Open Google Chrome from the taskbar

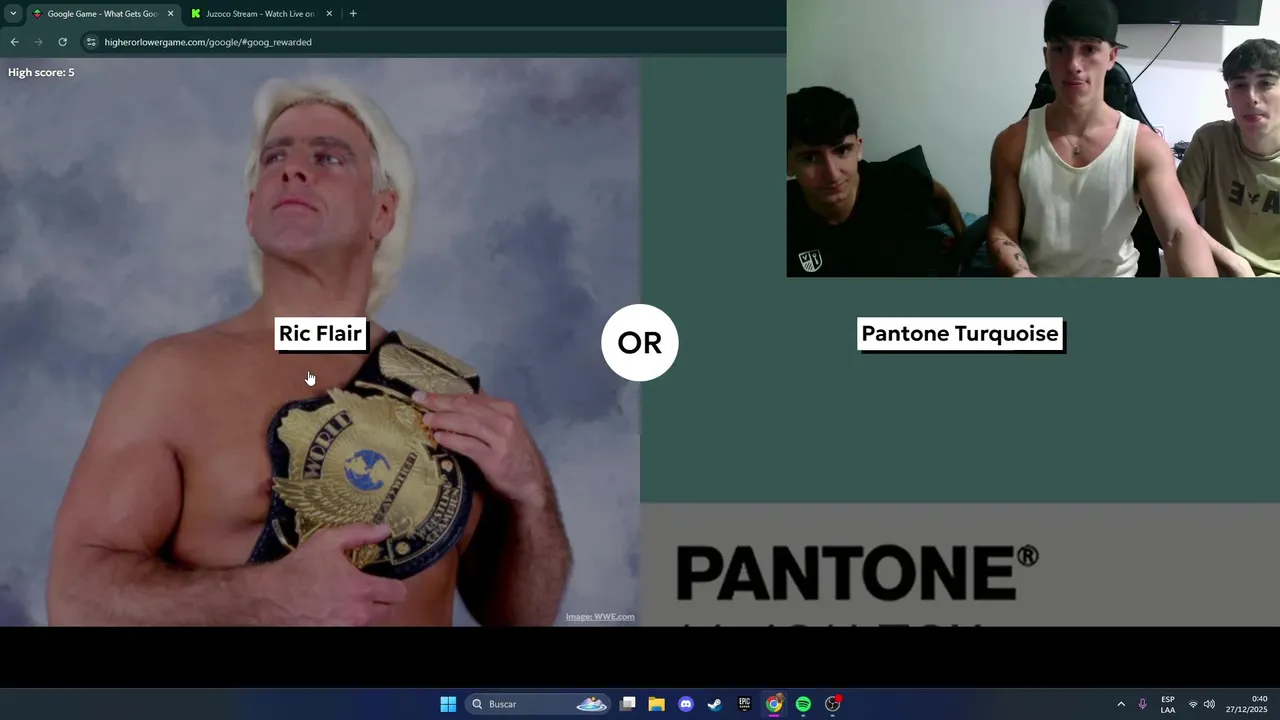point(774,704)
